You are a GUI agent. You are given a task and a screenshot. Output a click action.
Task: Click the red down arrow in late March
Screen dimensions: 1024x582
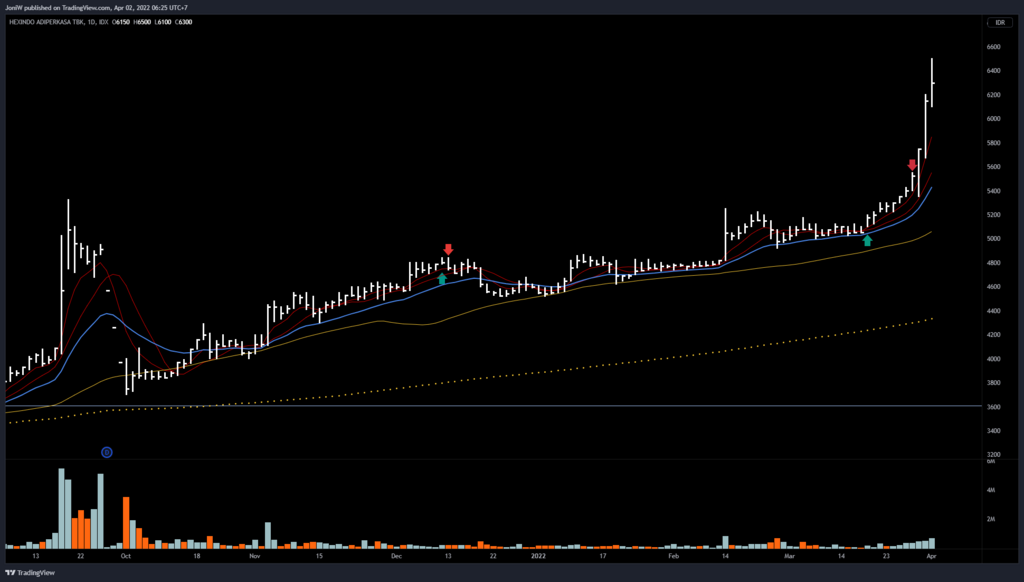click(912, 165)
